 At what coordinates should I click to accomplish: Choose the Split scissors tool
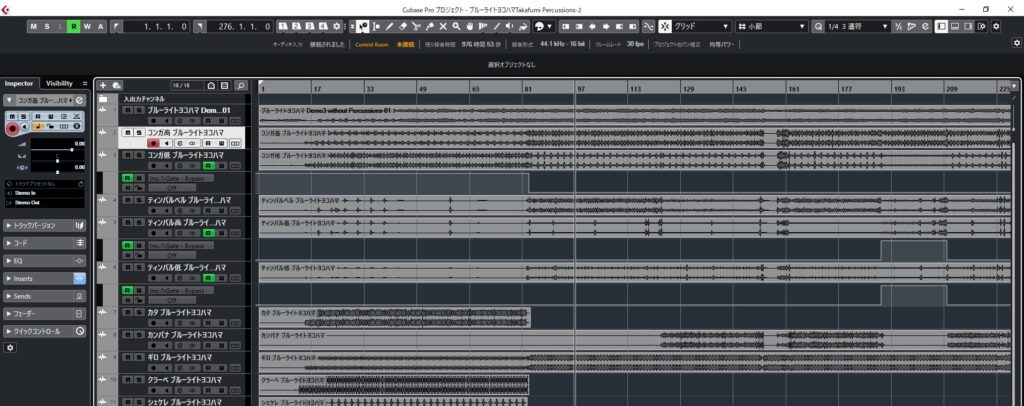(x=415, y=26)
